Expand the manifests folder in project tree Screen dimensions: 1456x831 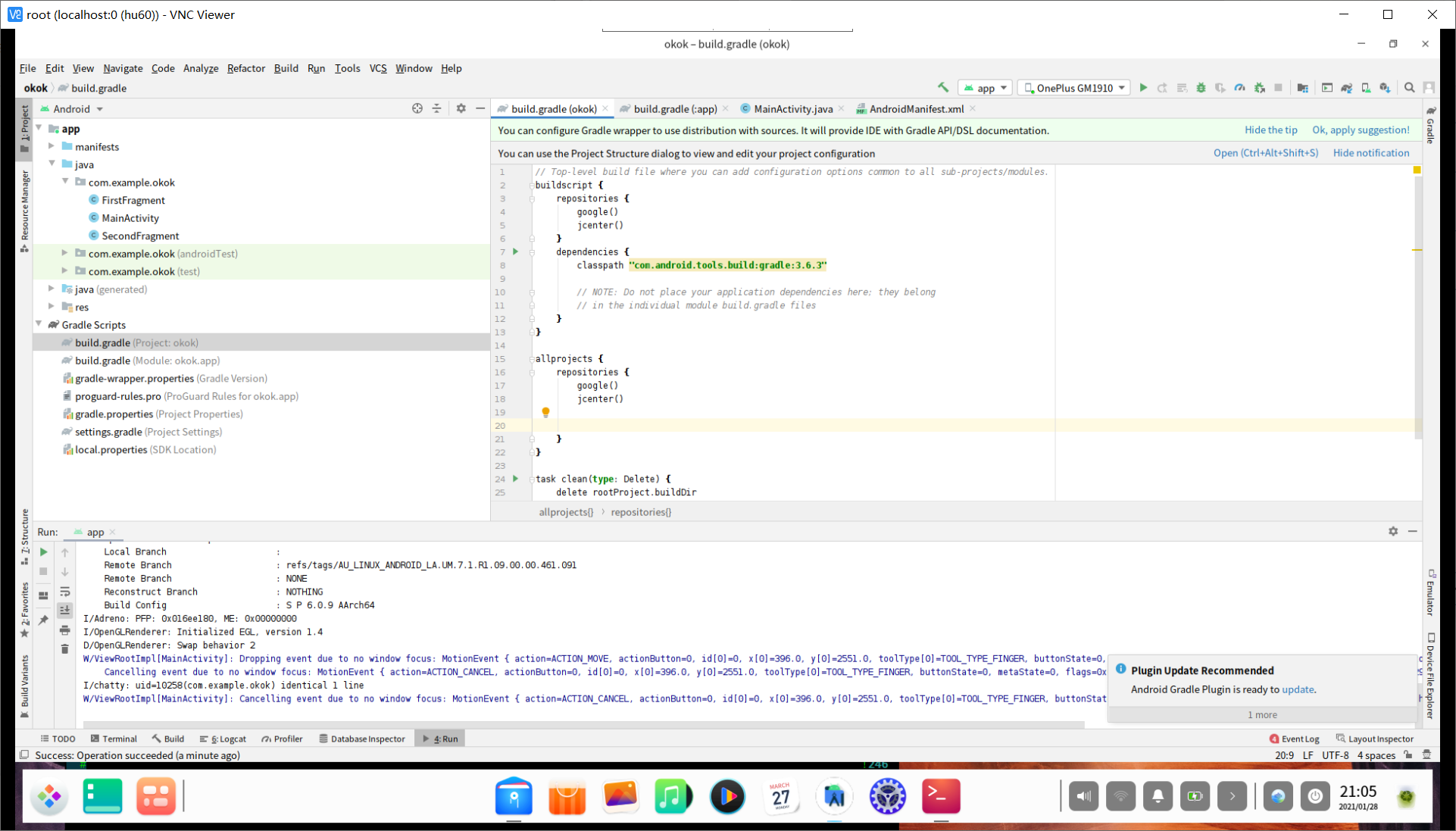52,146
